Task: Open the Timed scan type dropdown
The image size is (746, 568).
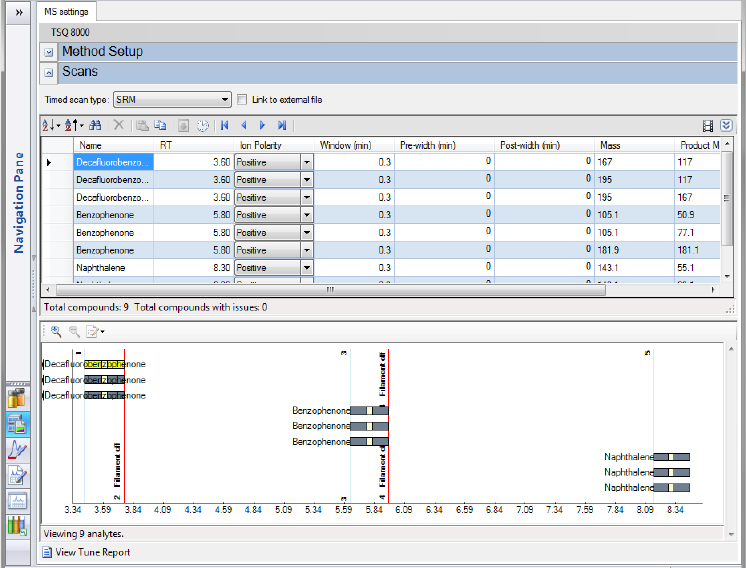Action: point(225,100)
